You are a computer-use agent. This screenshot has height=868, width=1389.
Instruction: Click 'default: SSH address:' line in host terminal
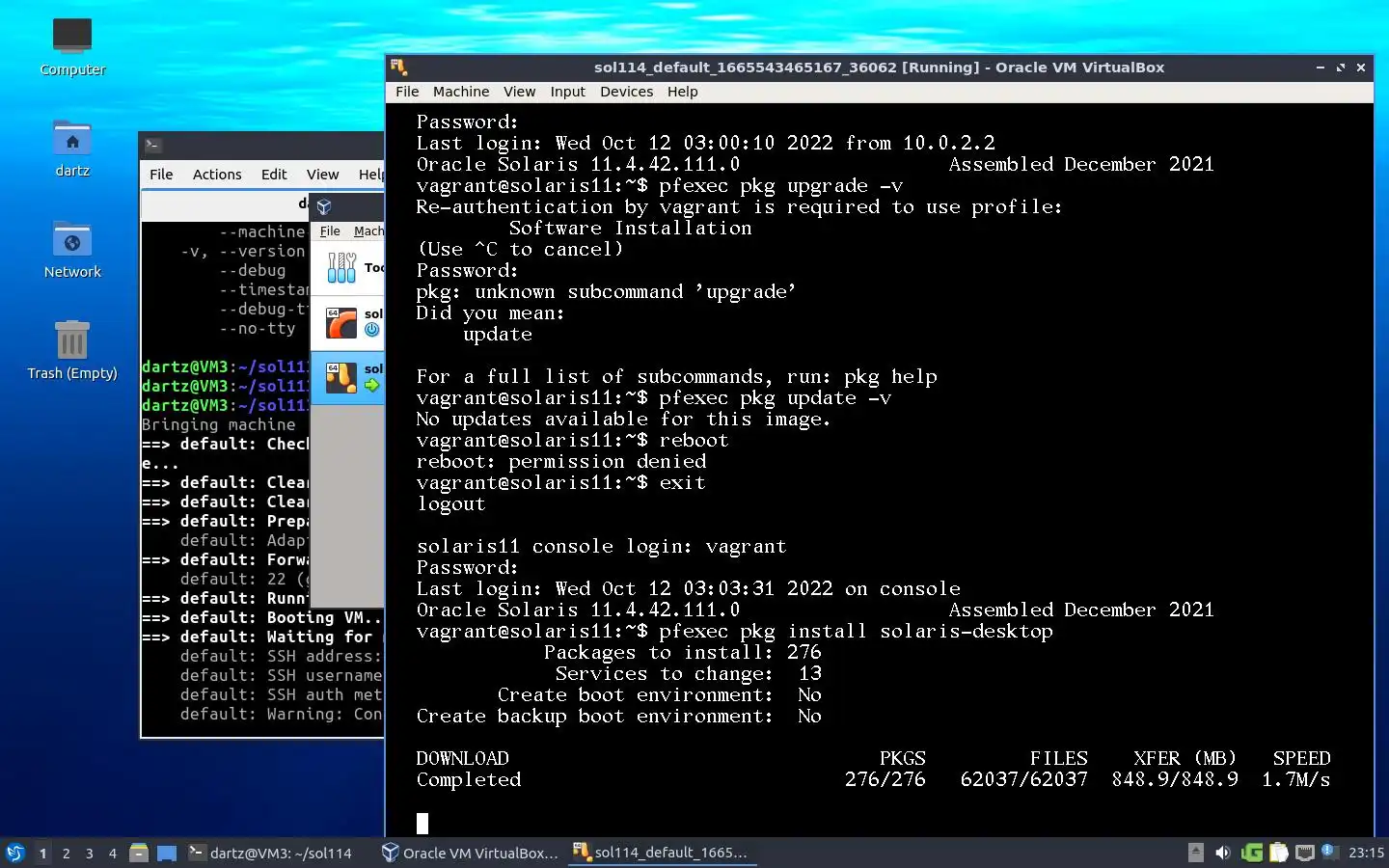tap(281, 656)
